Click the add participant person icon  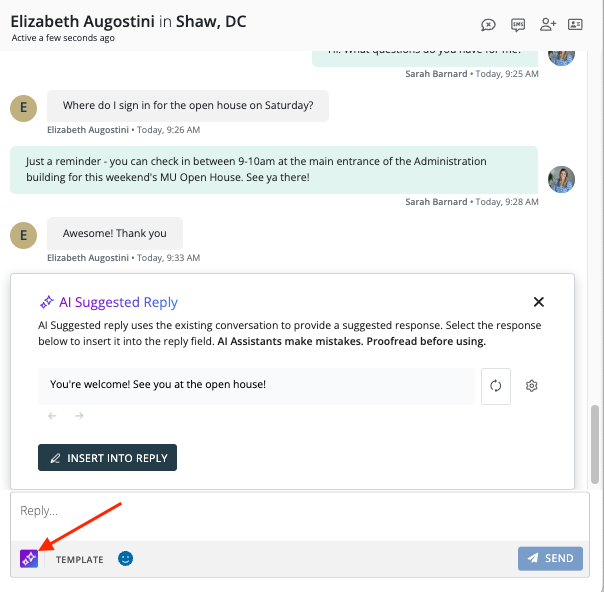(x=547, y=25)
